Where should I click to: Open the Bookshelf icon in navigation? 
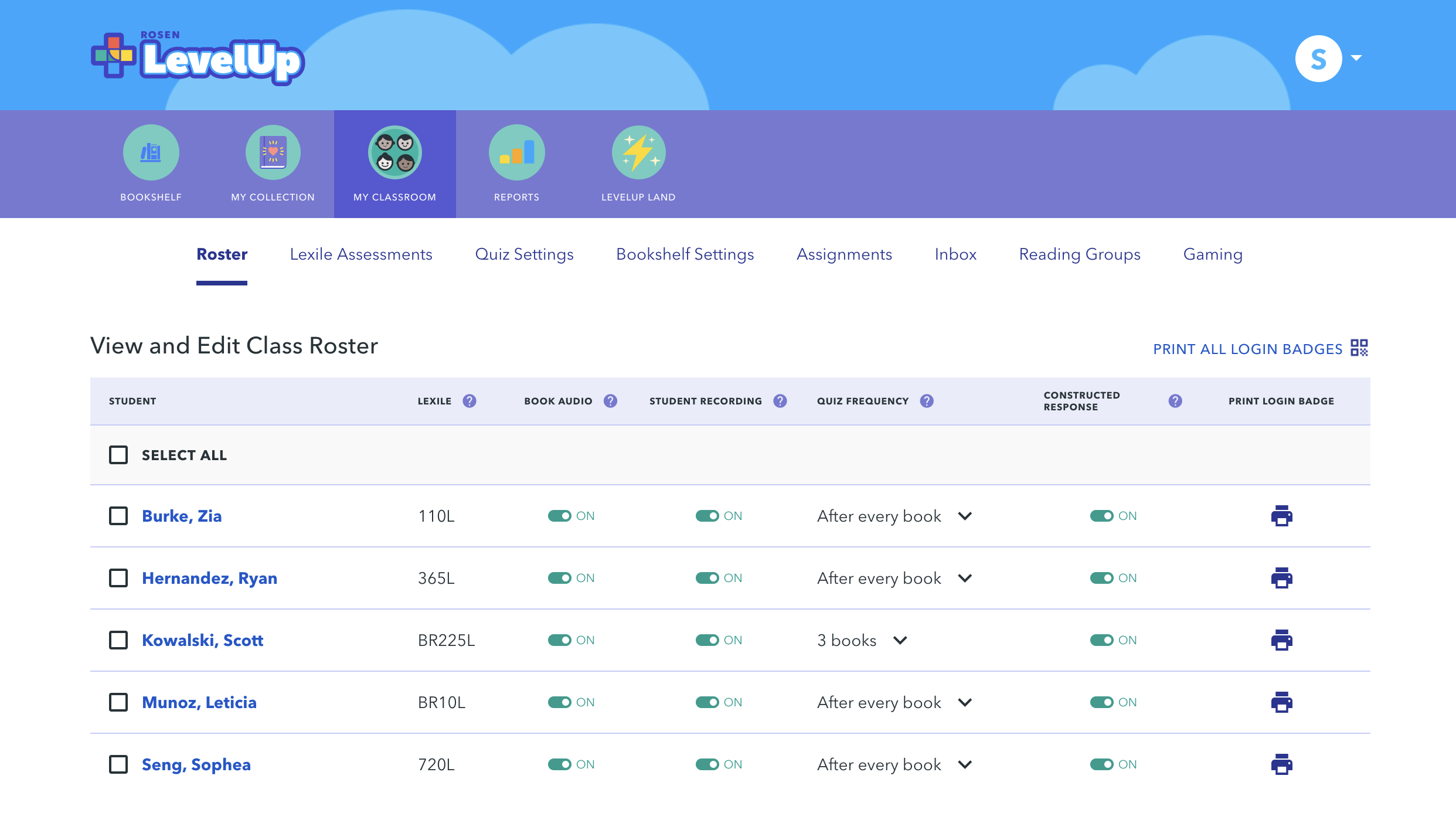151,152
